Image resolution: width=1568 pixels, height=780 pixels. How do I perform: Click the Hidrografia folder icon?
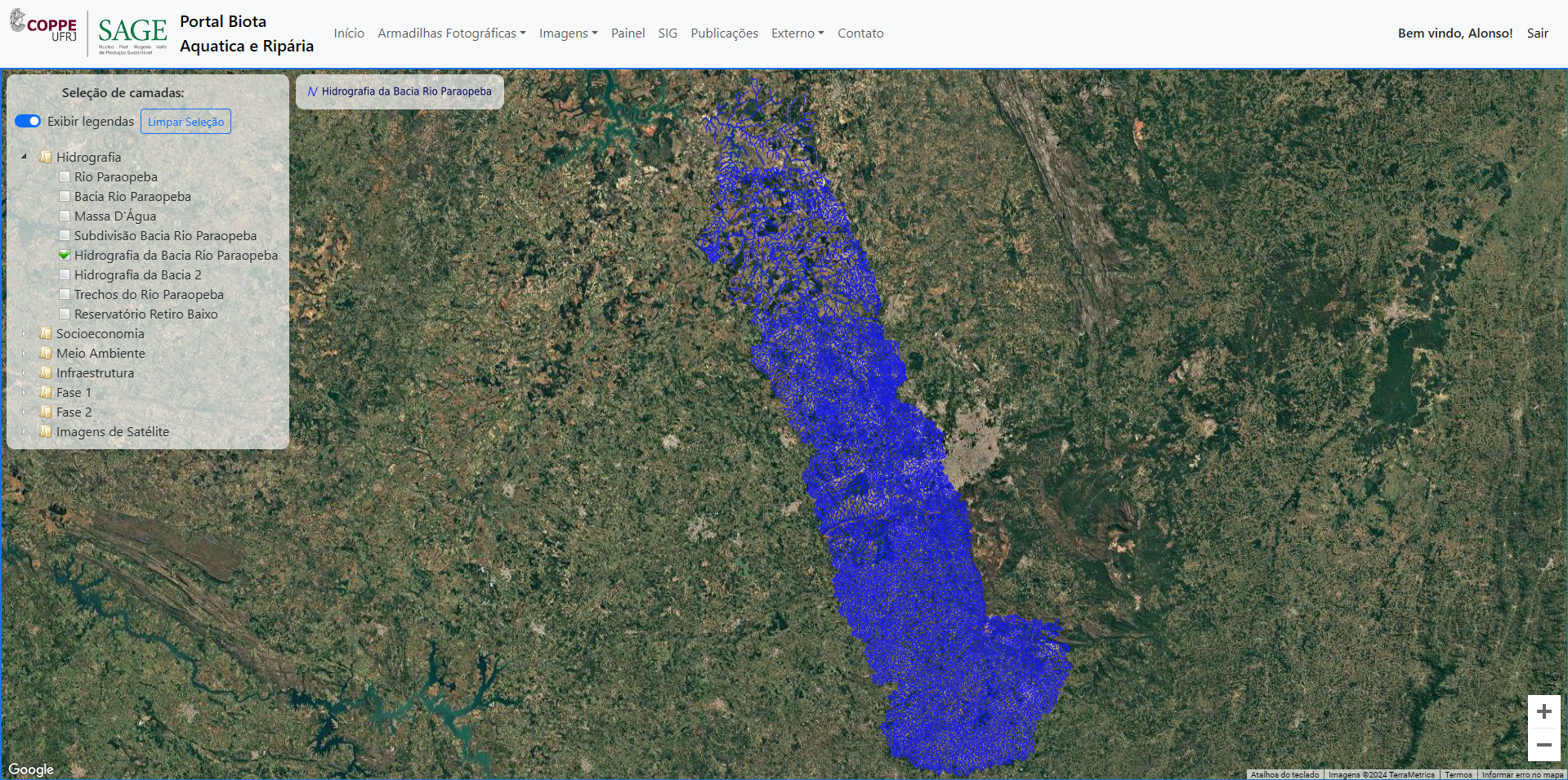point(46,157)
